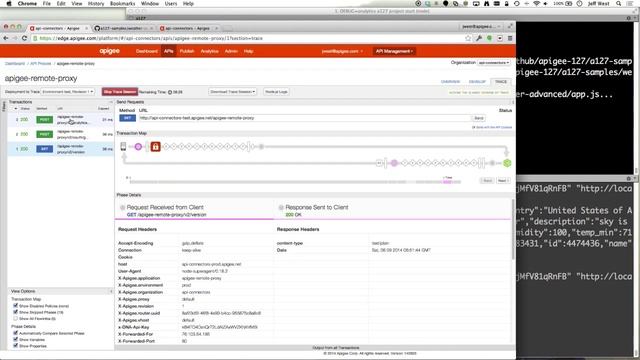Click the wrench extension icon in Chrome toolbar
Viewport: 640px width, 360px height.
(479, 38)
